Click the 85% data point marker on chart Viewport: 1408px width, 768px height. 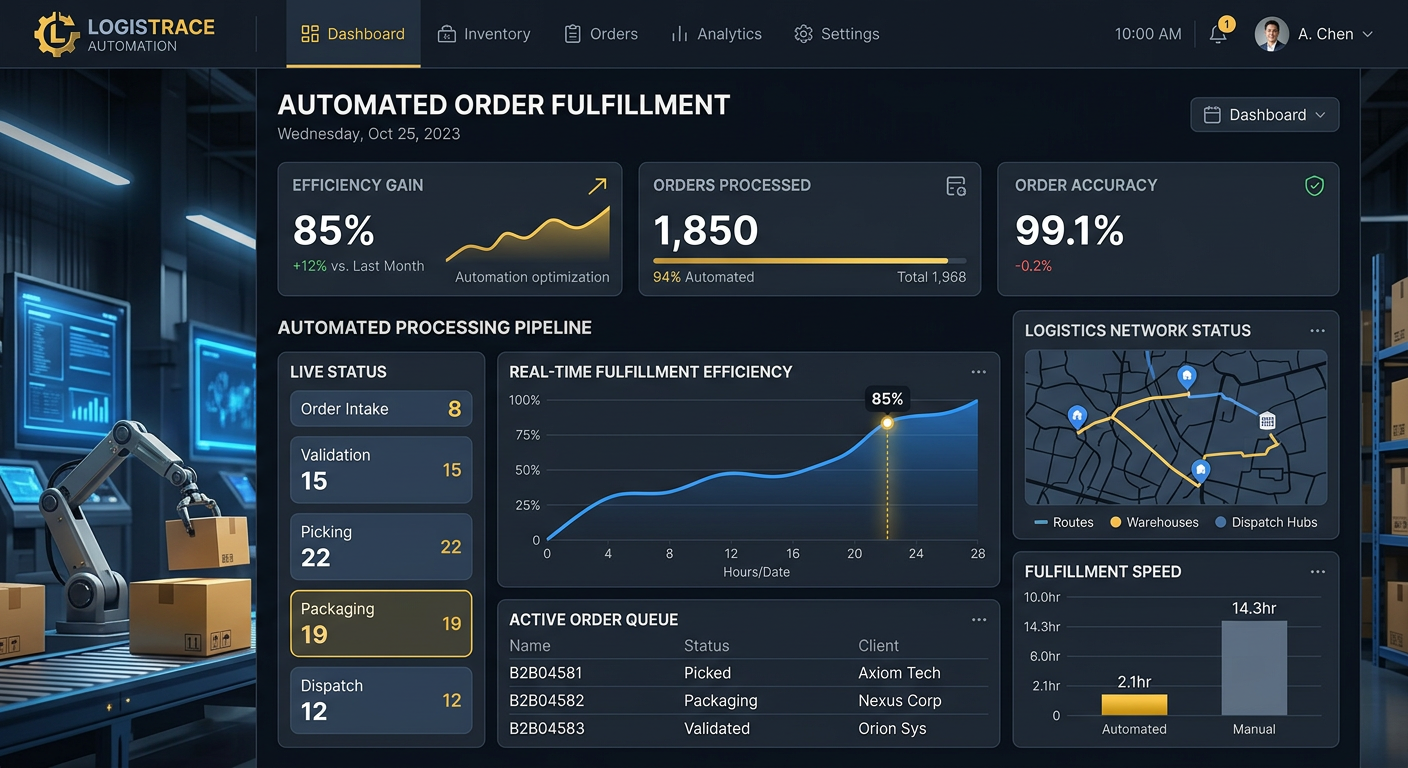(x=887, y=423)
